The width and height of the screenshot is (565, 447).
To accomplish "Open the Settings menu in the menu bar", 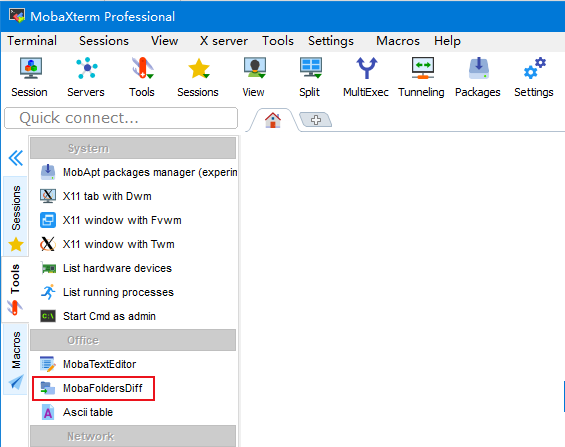I will [331, 41].
